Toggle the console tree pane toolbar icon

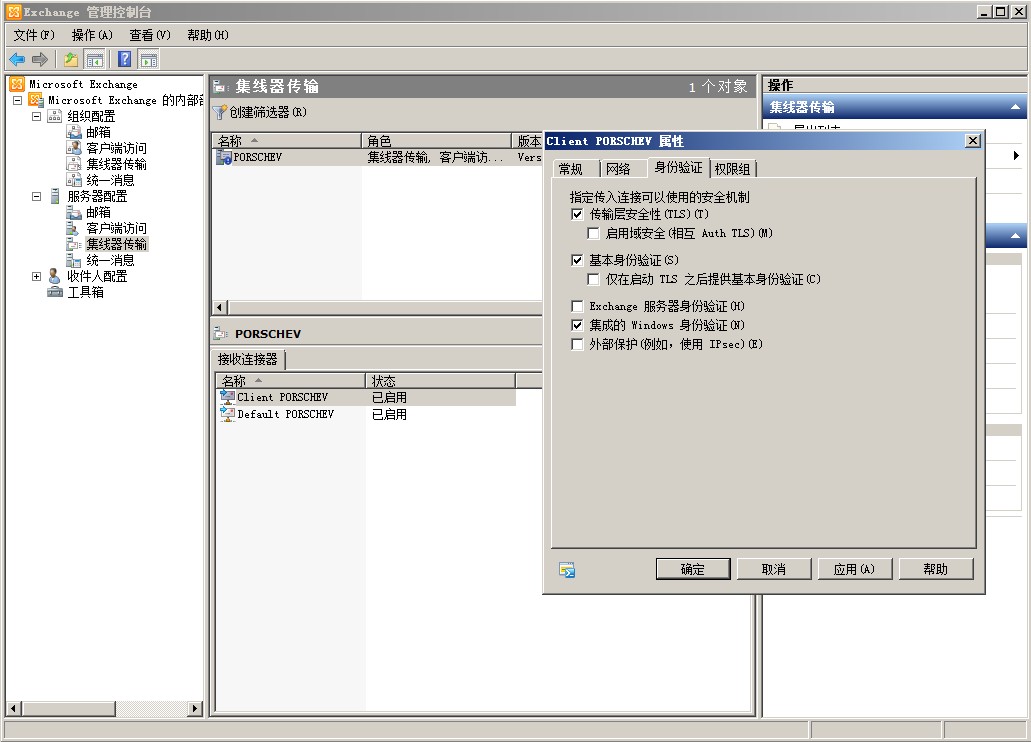(x=95, y=60)
